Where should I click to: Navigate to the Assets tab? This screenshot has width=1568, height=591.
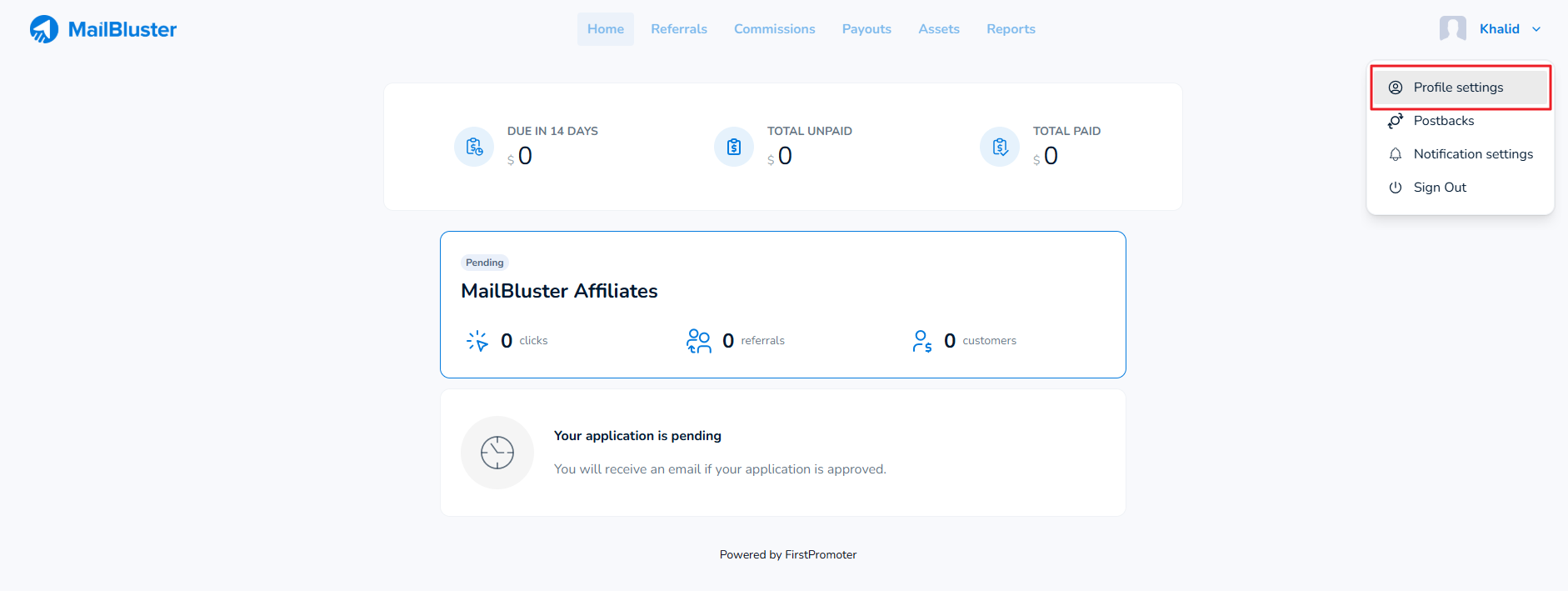click(x=939, y=29)
